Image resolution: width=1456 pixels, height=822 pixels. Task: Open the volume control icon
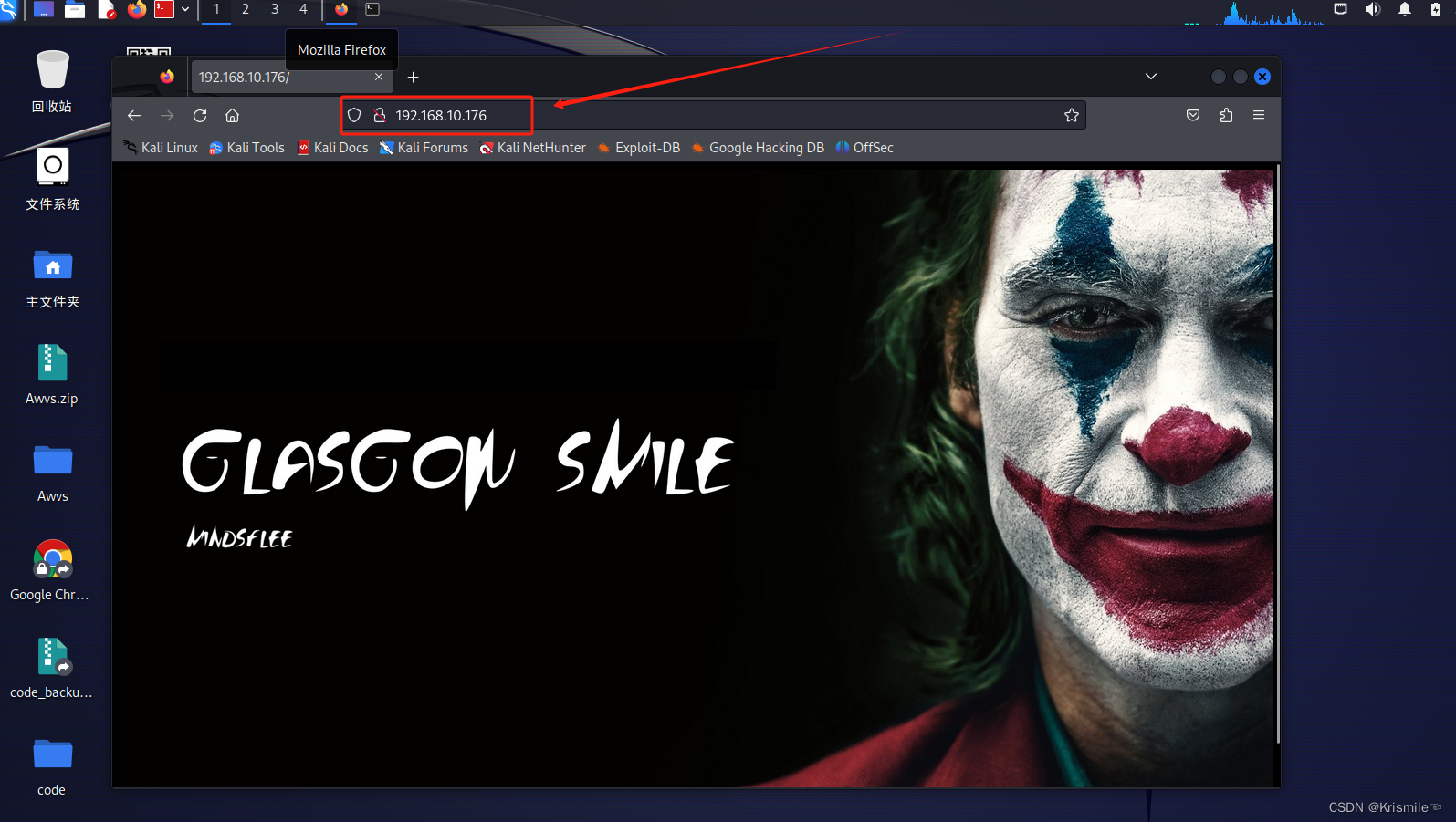(1372, 9)
